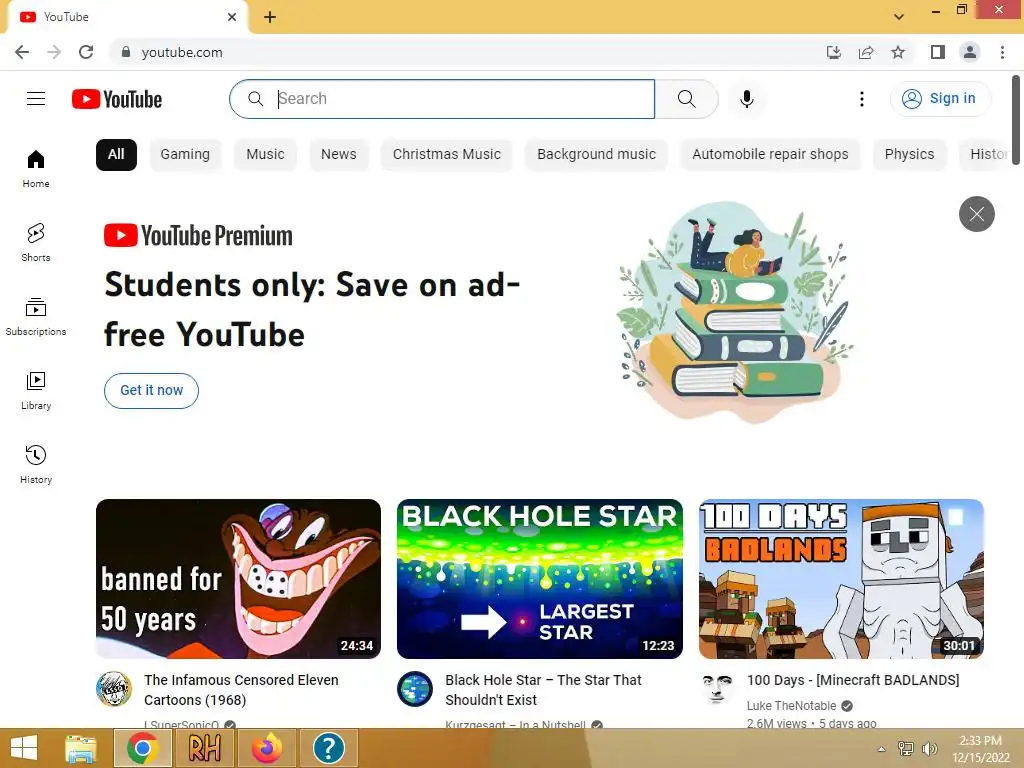Open 'The Infamous Censored Eleven Cartoons' title
The image size is (1024, 768).
242,690
